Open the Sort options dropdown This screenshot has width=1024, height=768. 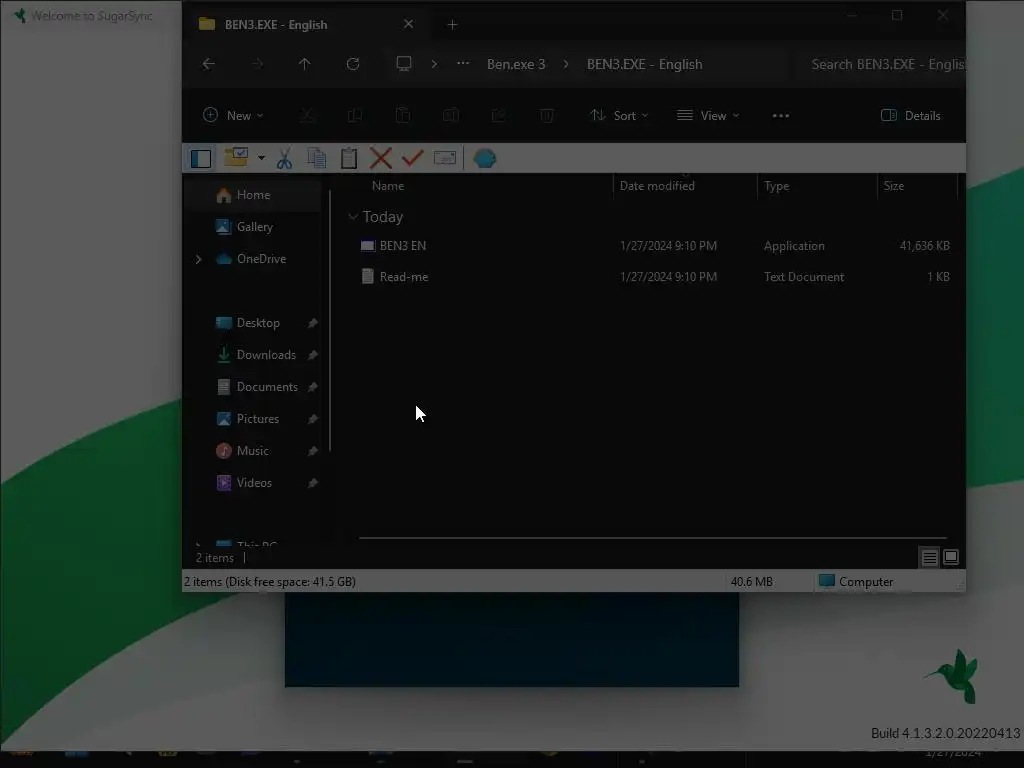click(x=619, y=116)
